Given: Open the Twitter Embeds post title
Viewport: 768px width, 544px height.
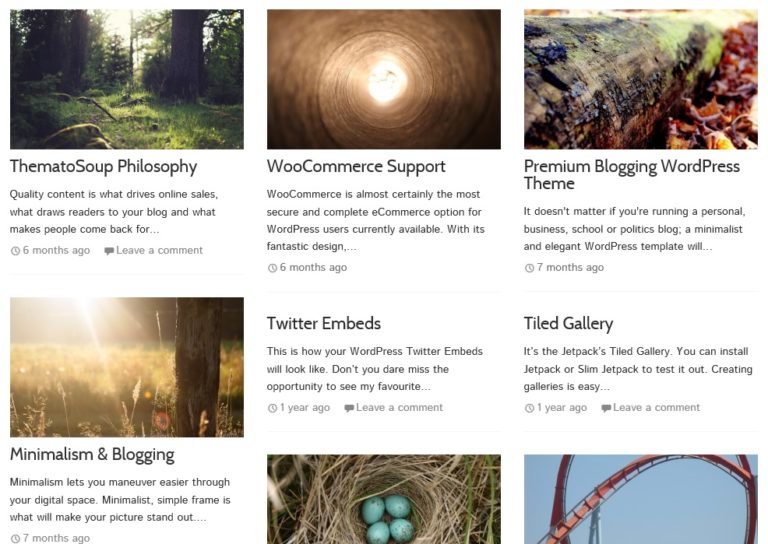Looking at the screenshot, I should pos(324,324).
